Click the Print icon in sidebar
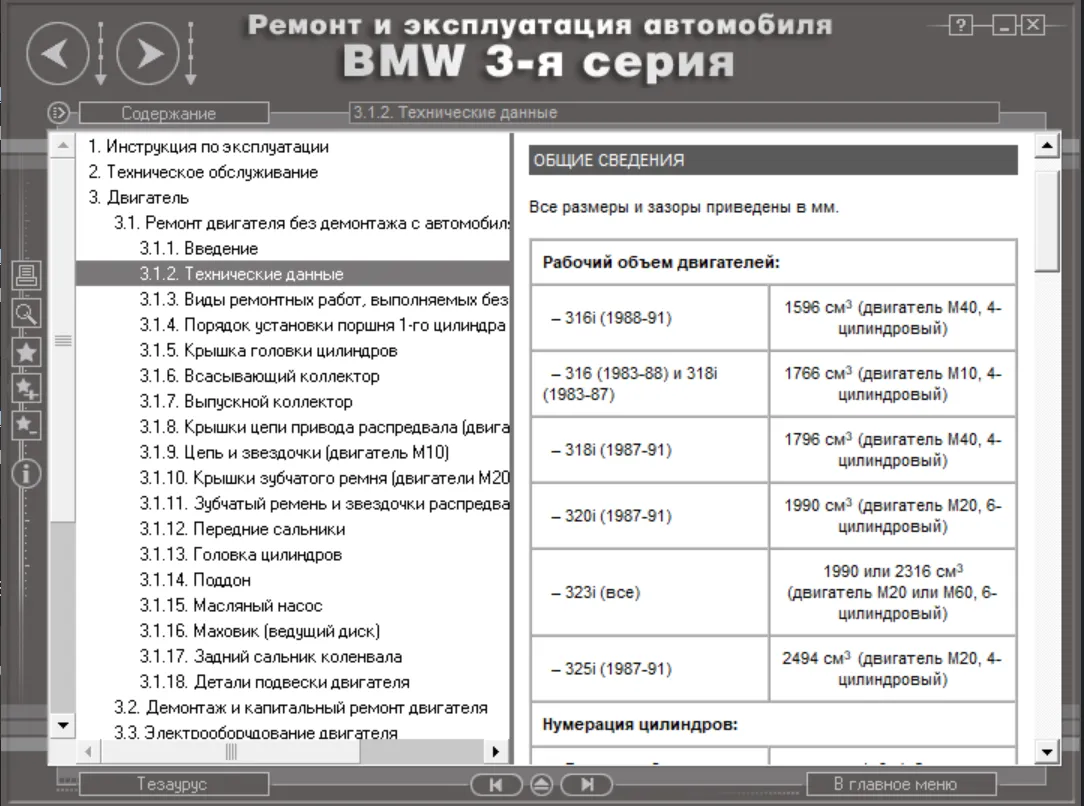 (x=26, y=274)
